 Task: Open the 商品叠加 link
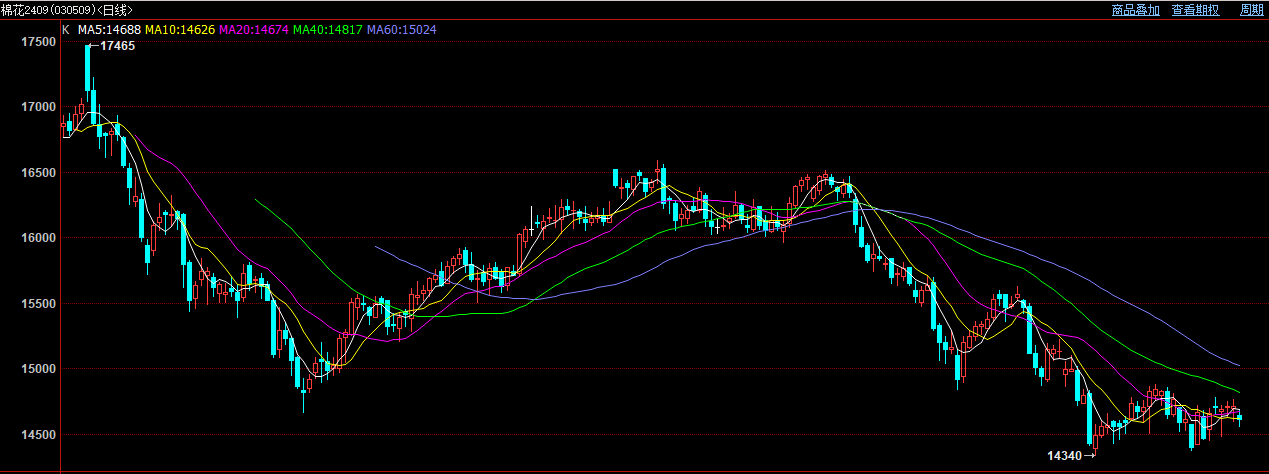tap(1135, 10)
